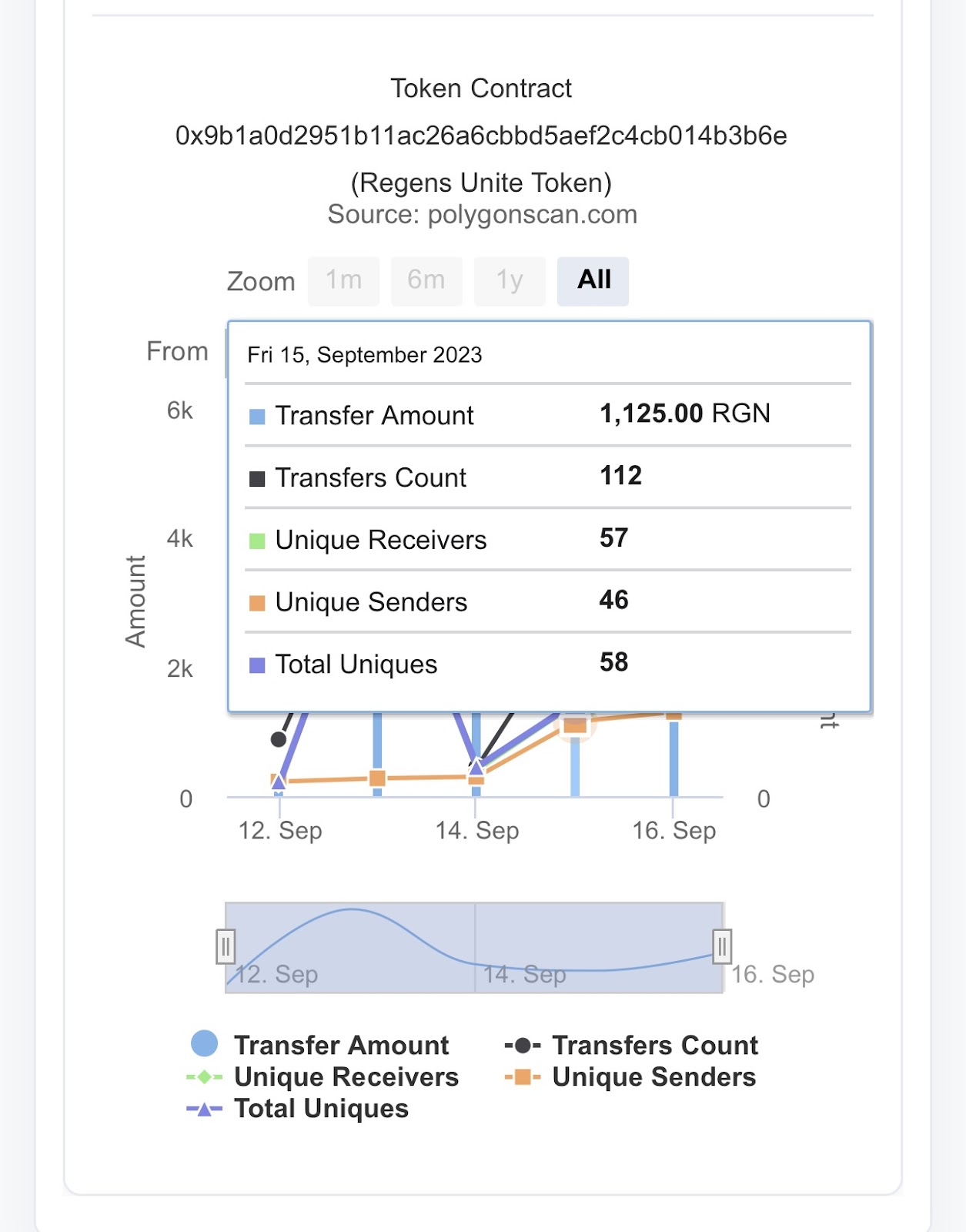The height and width of the screenshot is (1232, 966).
Task: Select the 1m zoom range button
Action: point(343,281)
